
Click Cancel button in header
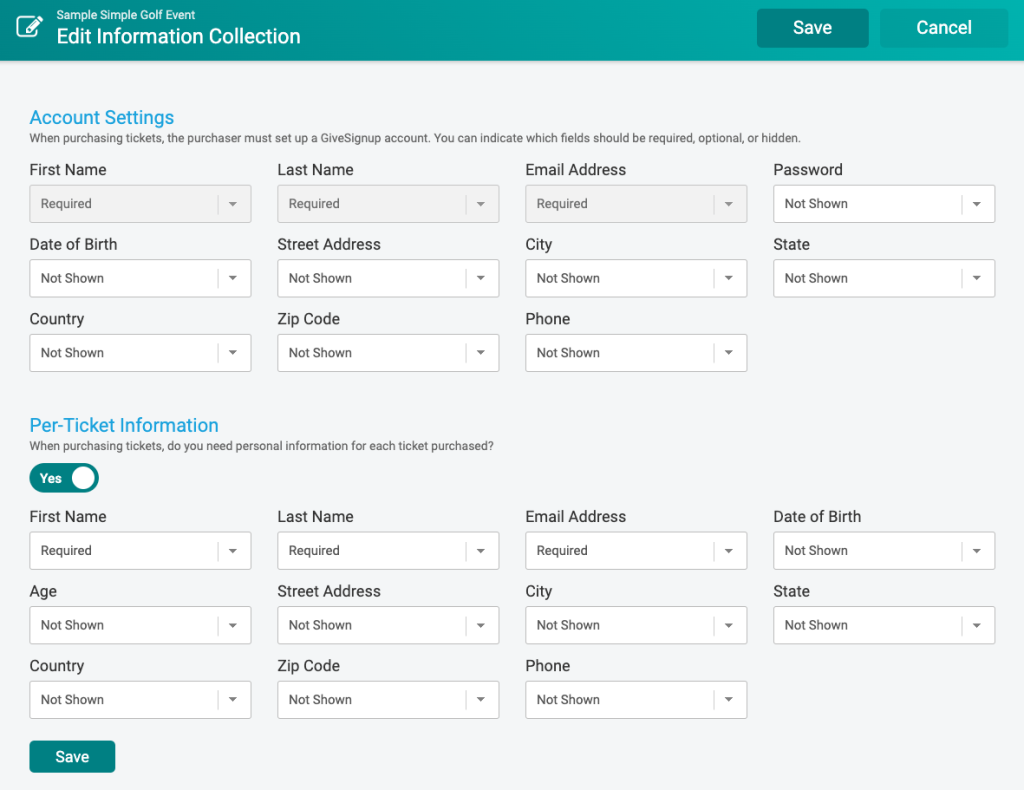pyautogui.click(x=944, y=27)
